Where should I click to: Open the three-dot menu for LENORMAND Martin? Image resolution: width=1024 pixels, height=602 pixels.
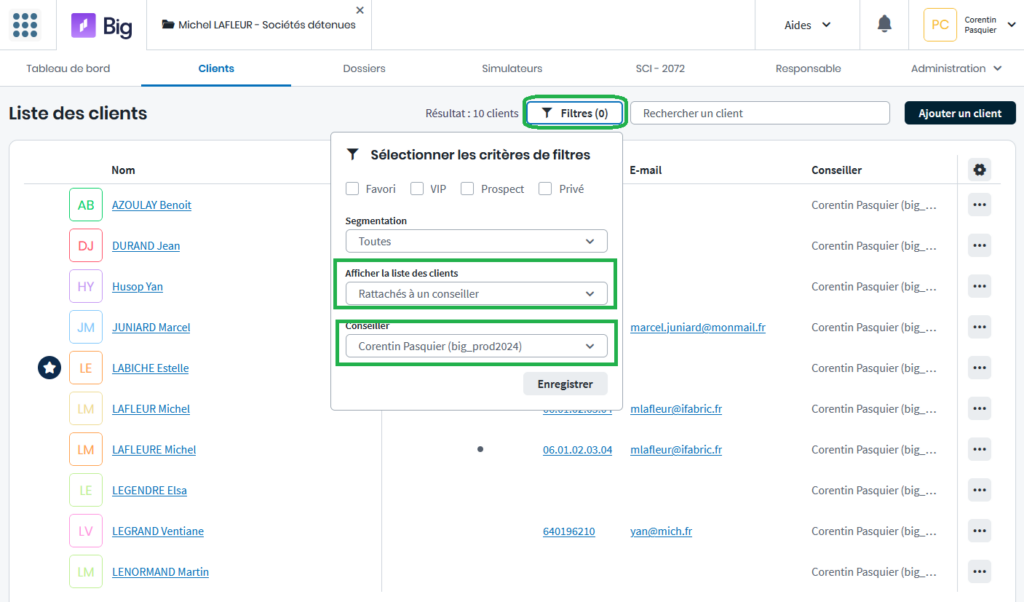979,571
